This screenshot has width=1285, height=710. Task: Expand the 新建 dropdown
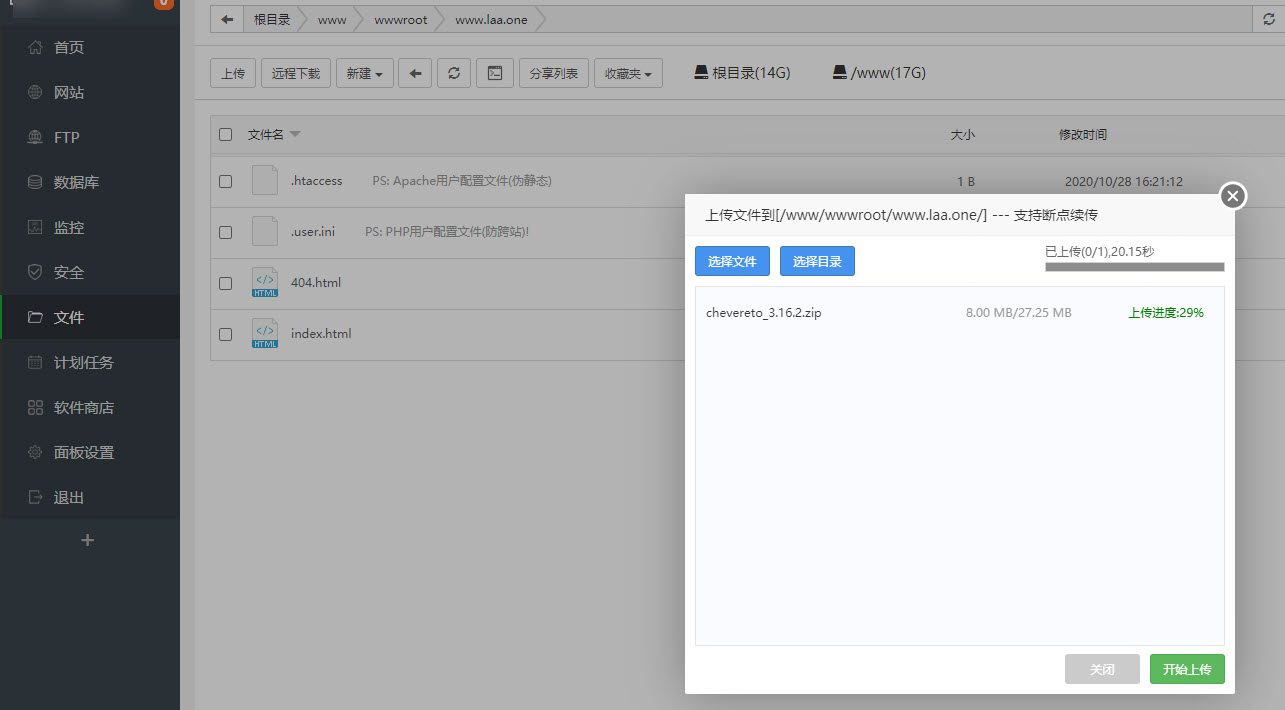pyautogui.click(x=364, y=73)
